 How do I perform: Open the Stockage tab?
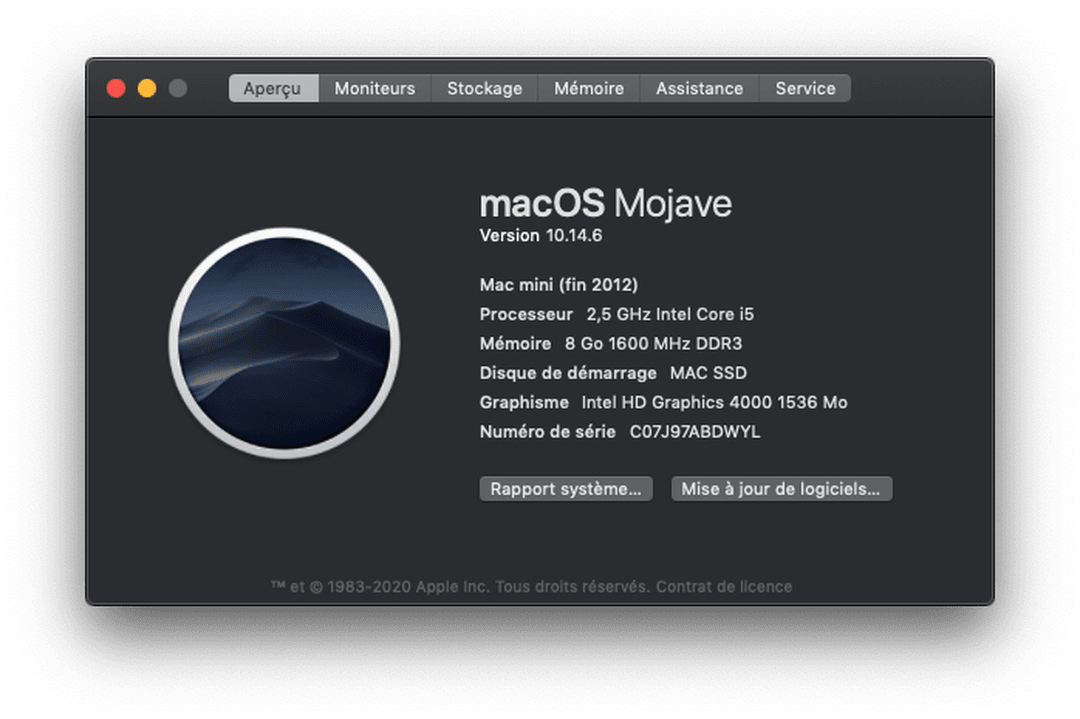pyautogui.click(x=484, y=88)
